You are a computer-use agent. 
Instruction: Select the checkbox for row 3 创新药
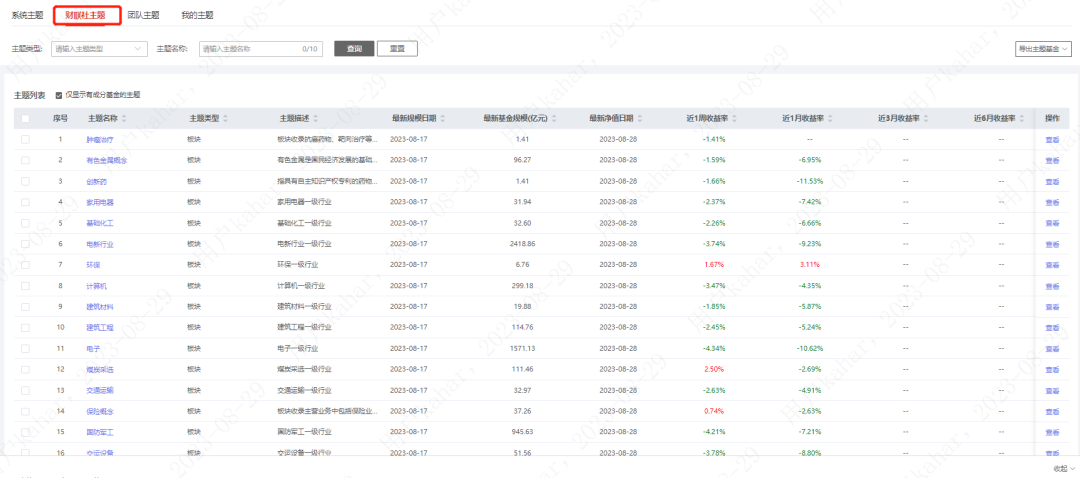coord(25,181)
